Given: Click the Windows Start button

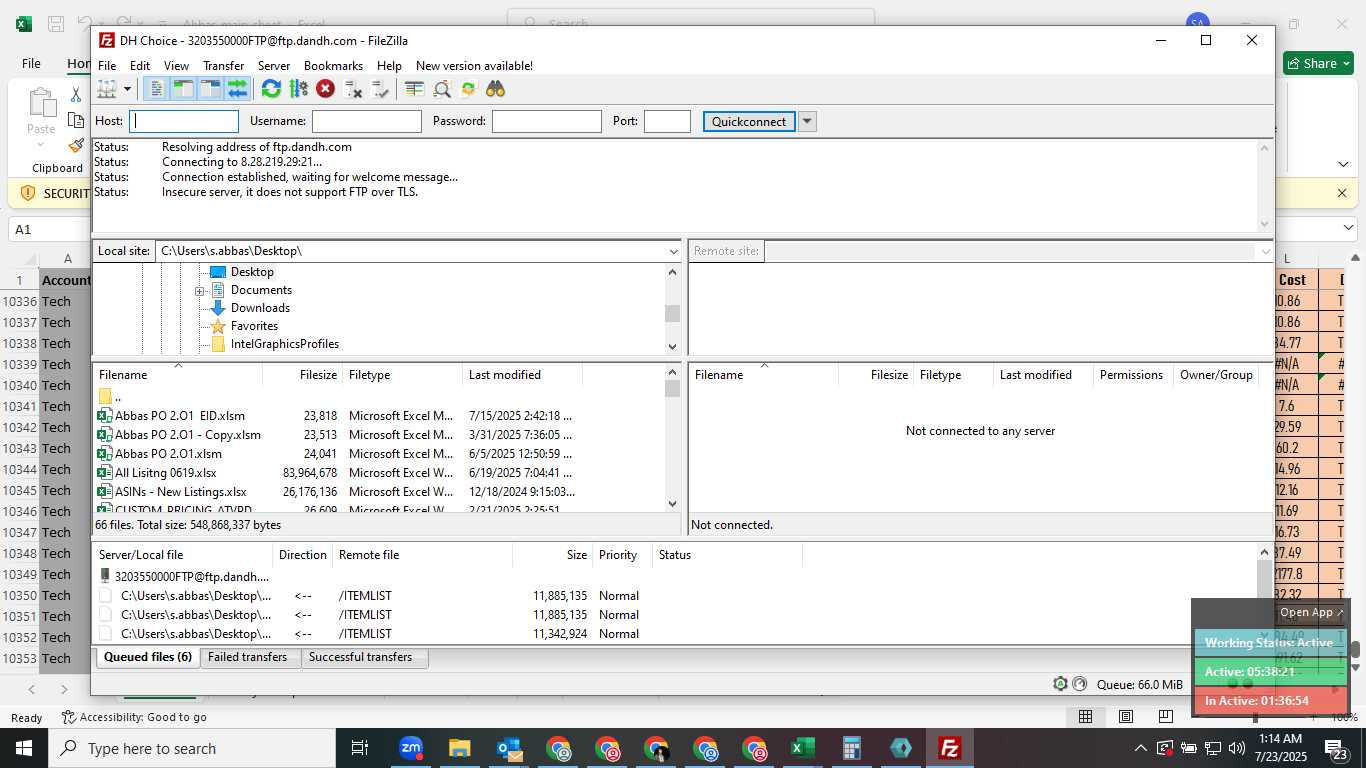Looking at the screenshot, I should click(24, 748).
